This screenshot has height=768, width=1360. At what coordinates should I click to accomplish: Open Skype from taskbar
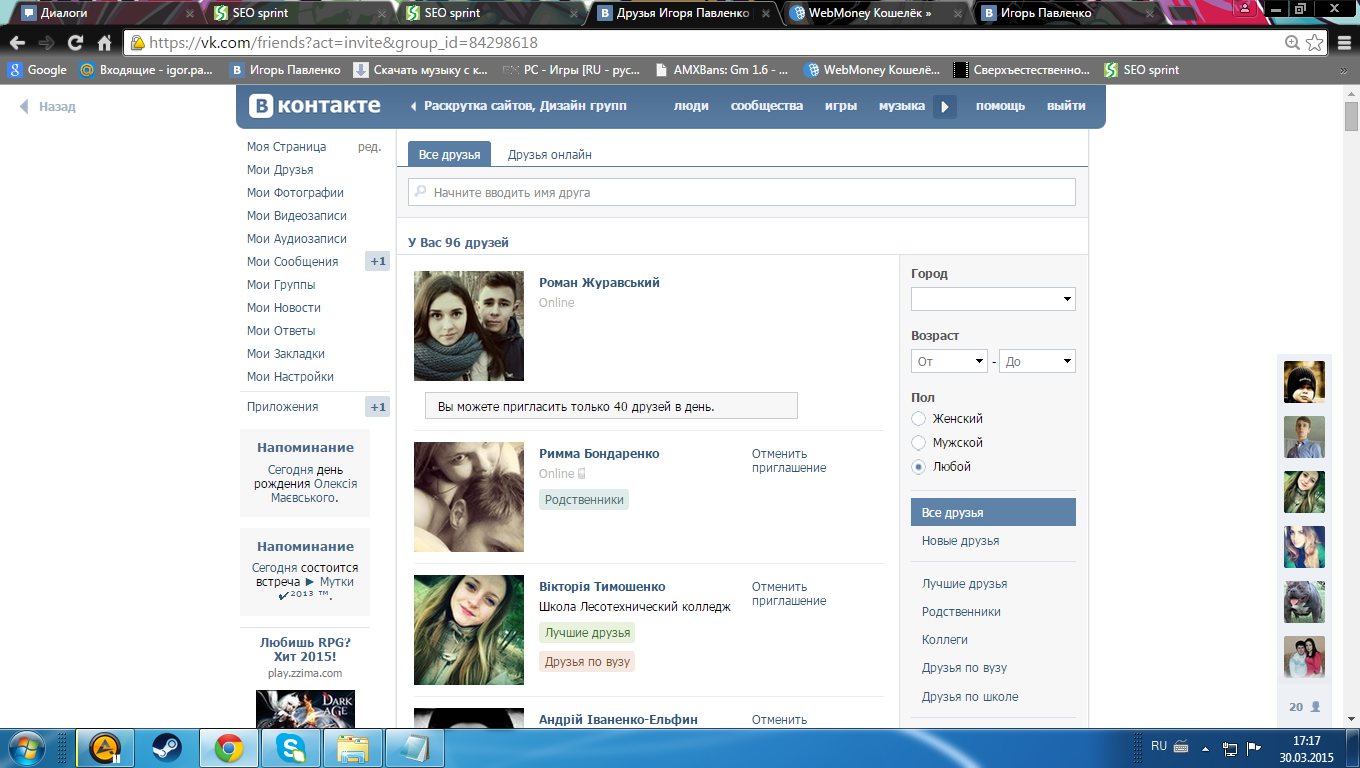point(290,747)
